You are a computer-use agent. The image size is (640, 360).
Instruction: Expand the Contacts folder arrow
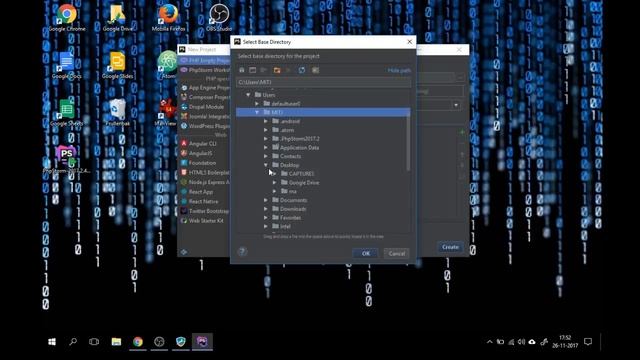[x=266, y=156]
